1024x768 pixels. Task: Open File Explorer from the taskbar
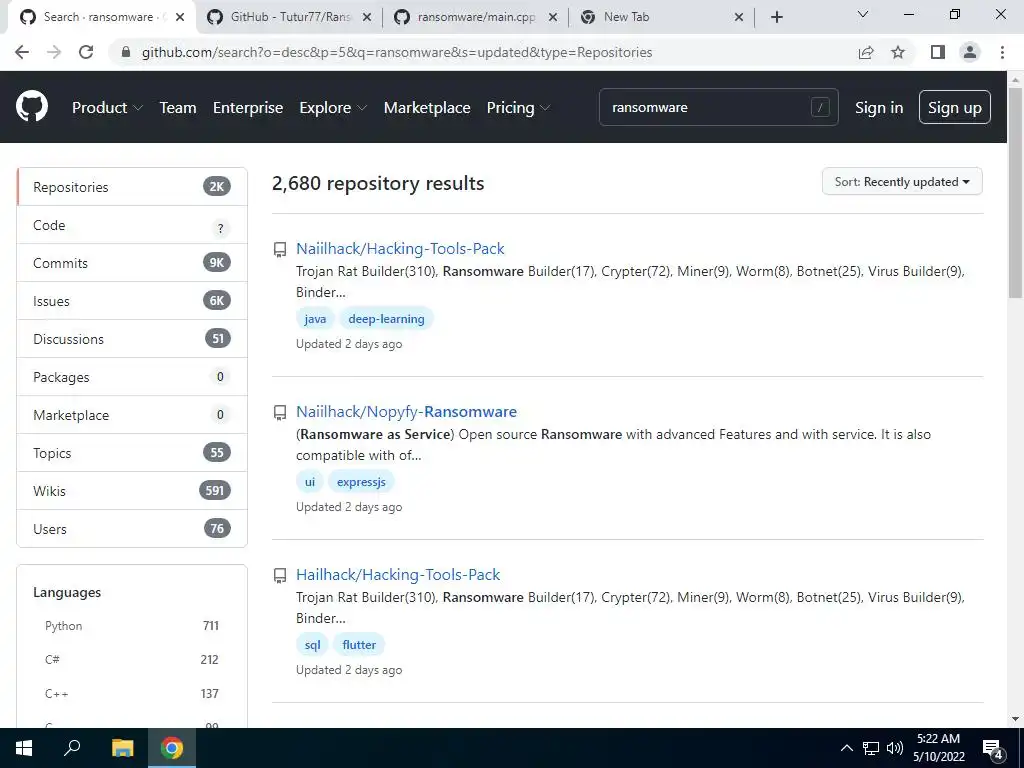122,748
